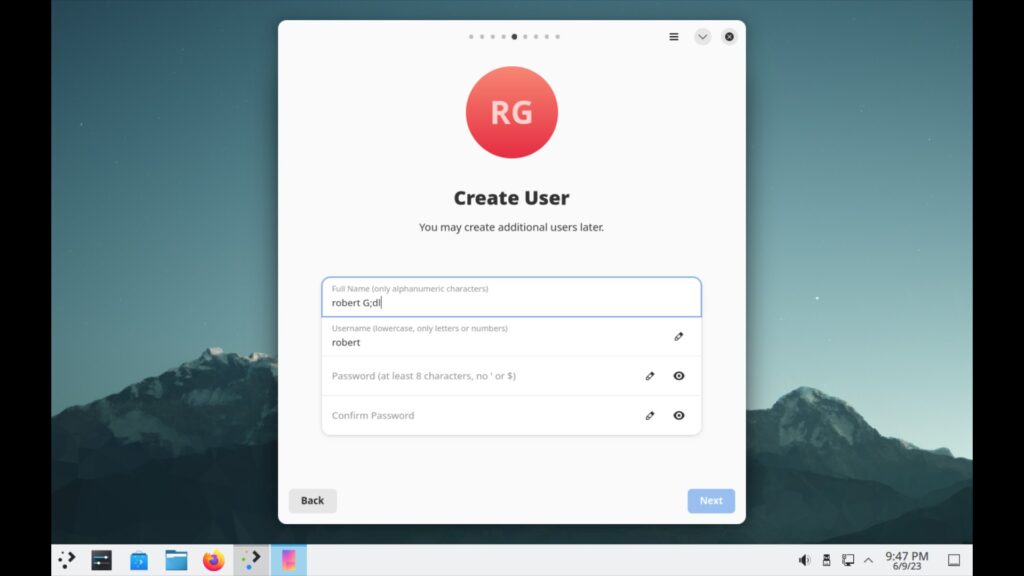
Task: Click the Create User heading
Action: tap(511, 197)
